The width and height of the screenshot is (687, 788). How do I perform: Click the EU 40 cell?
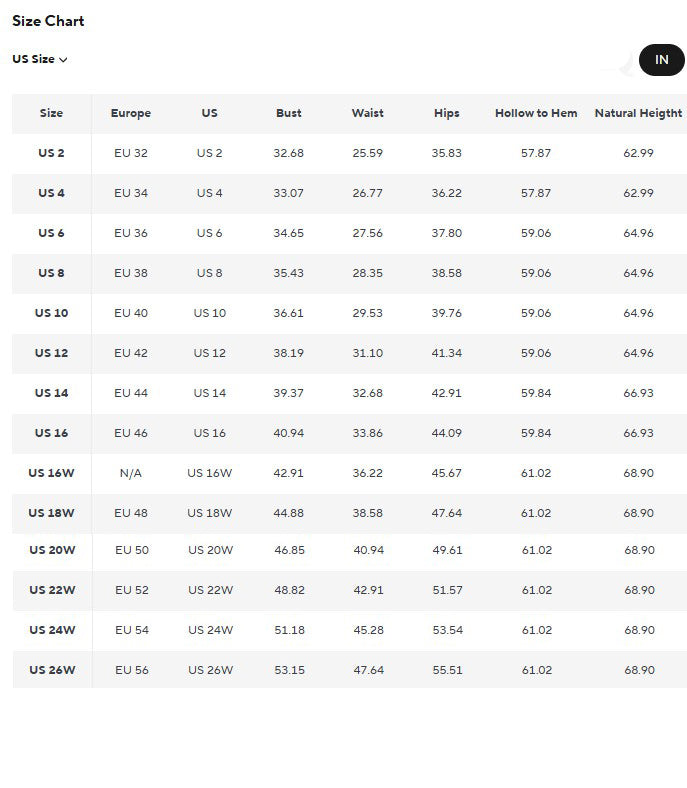pyautogui.click(x=131, y=313)
